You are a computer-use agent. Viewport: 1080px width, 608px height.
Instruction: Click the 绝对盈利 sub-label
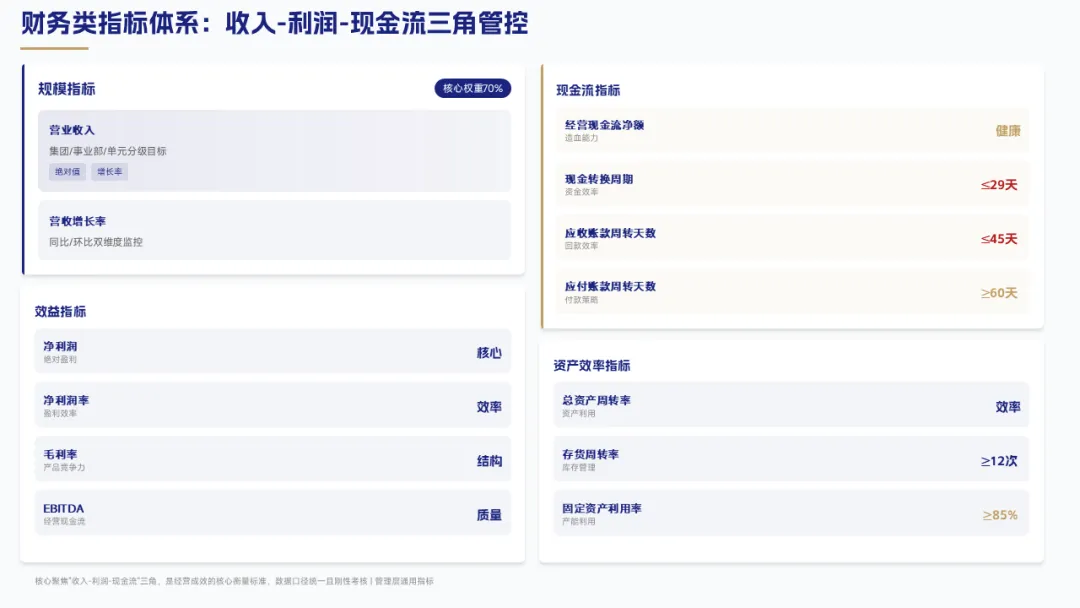tap(60, 359)
